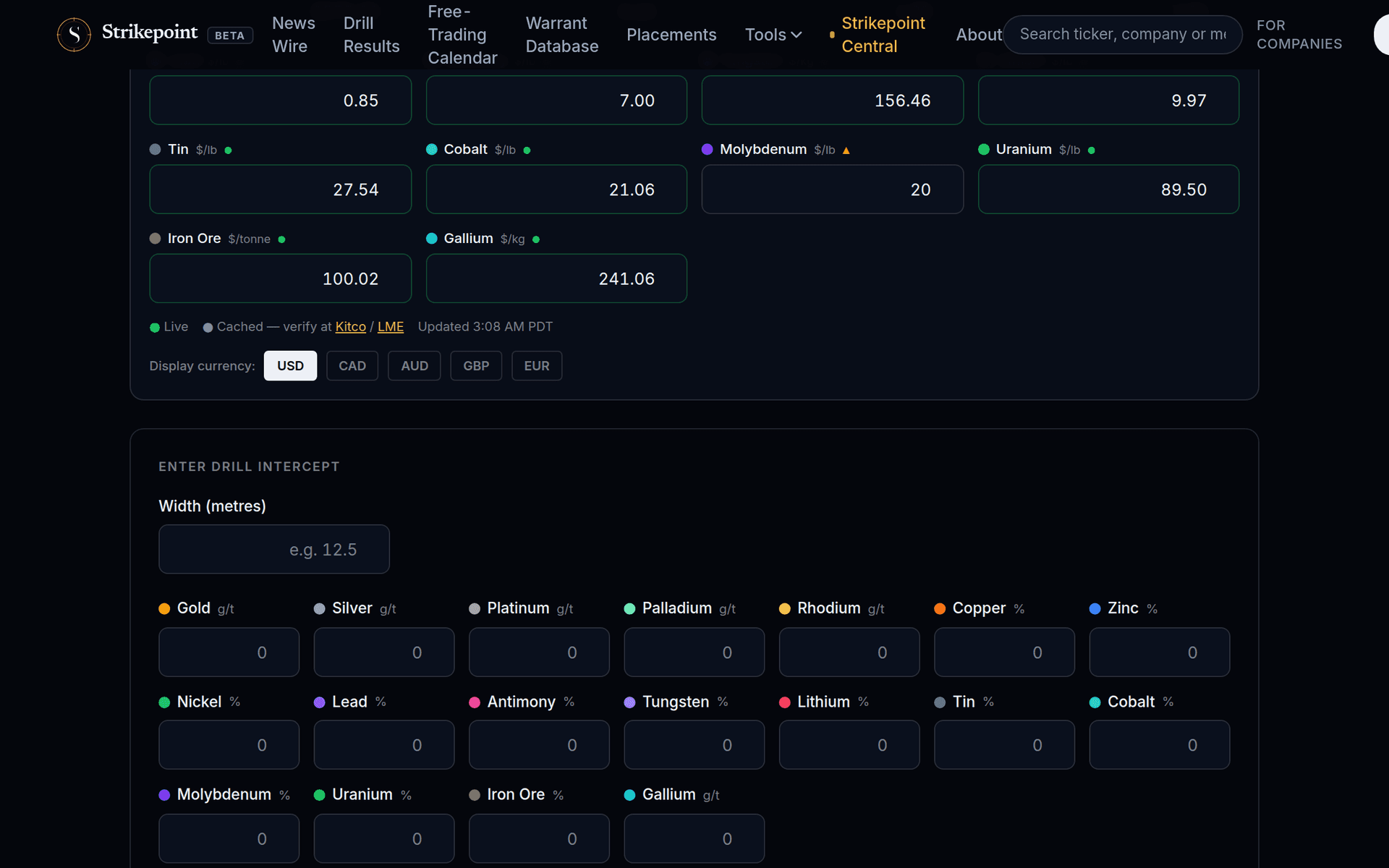Screen dimensions: 1389x868
Task: Click the BETA badge
Action: tap(230, 35)
